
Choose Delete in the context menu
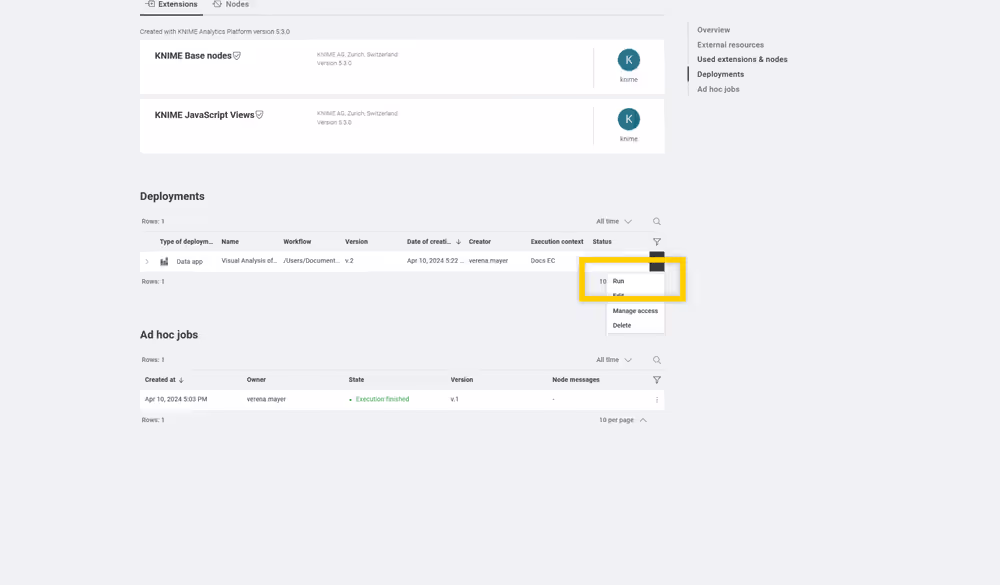(x=624, y=325)
